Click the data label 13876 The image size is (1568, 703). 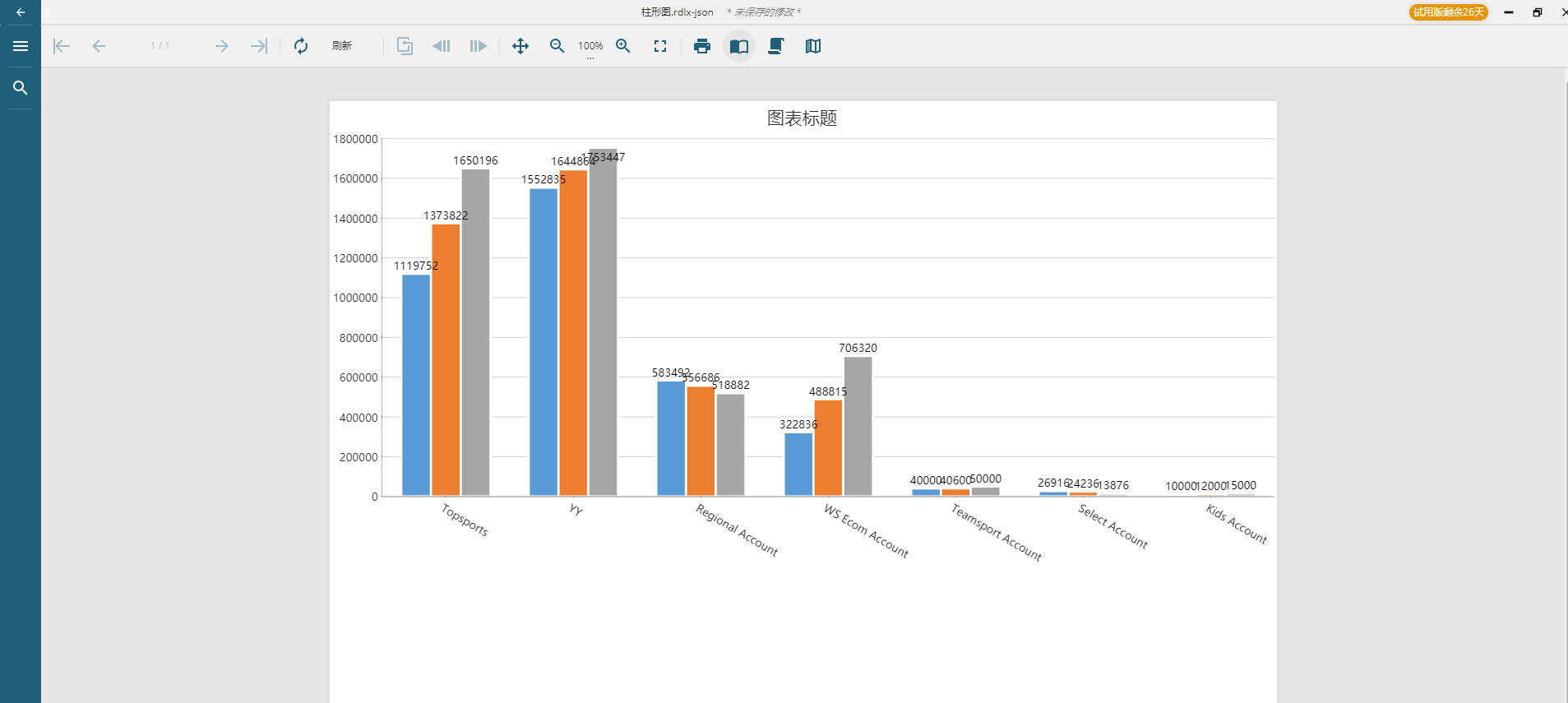click(x=1113, y=485)
